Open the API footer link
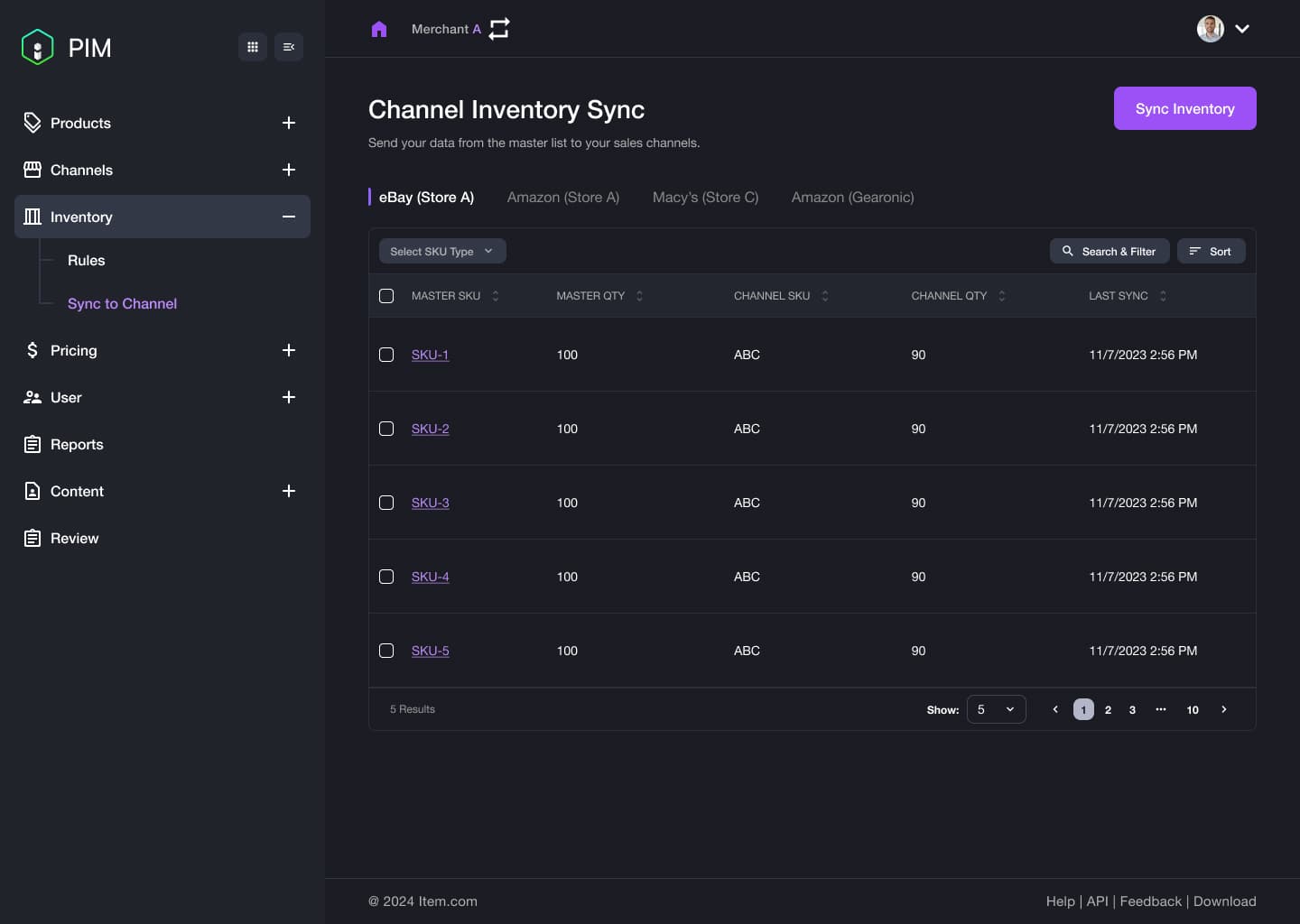This screenshot has height=924, width=1300. coord(1097,901)
